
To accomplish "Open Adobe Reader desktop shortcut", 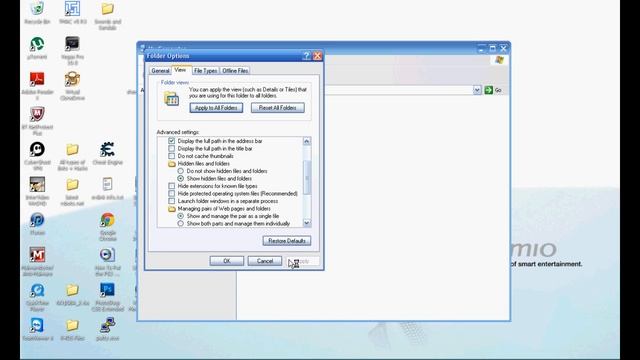I will [x=37, y=79].
